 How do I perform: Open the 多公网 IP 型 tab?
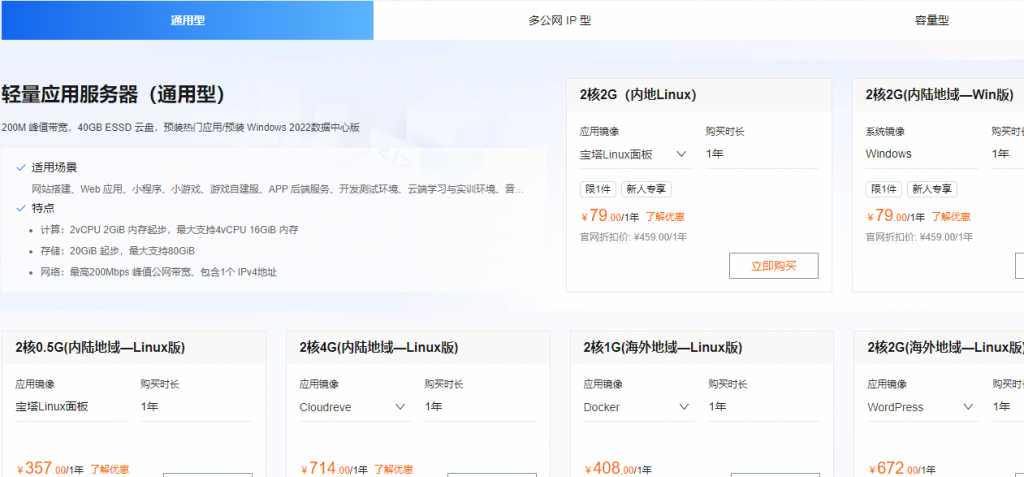[x=560, y=20]
